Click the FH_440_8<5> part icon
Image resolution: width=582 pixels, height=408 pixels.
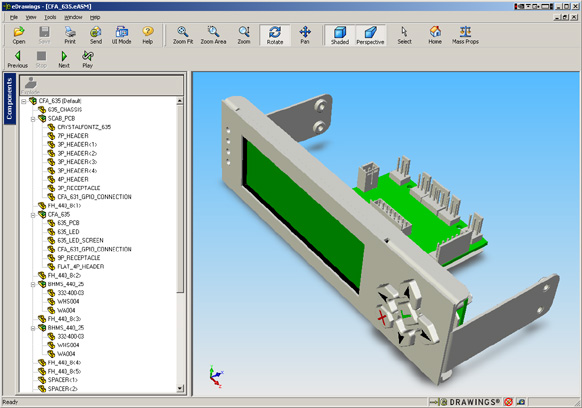coord(42,371)
